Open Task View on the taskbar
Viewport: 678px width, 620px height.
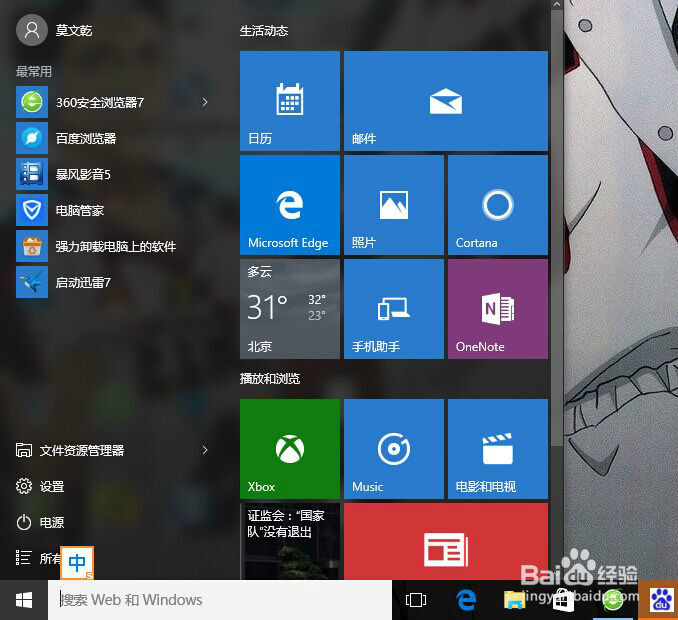(x=416, y=600)
